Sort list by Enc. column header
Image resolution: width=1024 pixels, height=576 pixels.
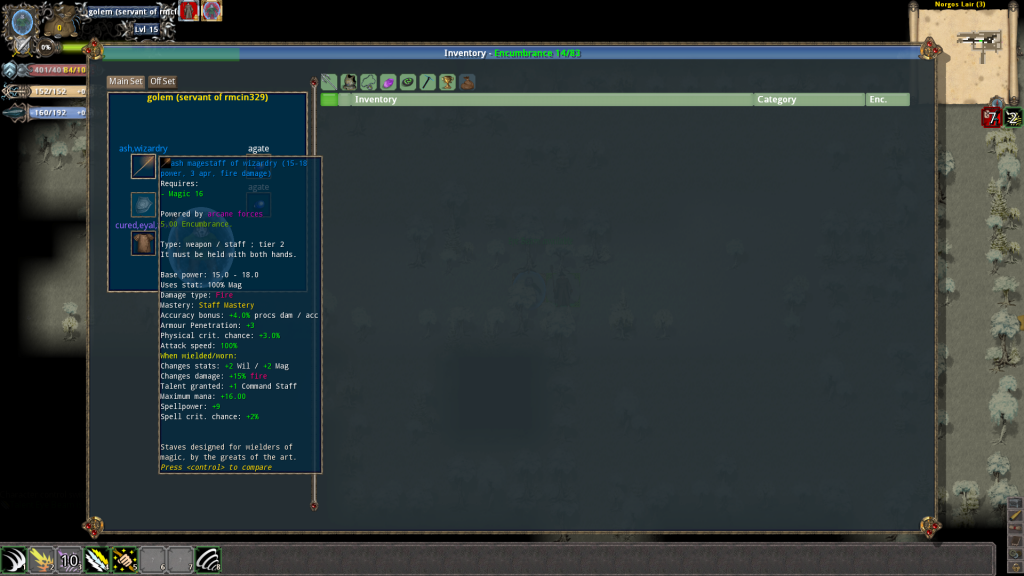coord(888,99)
